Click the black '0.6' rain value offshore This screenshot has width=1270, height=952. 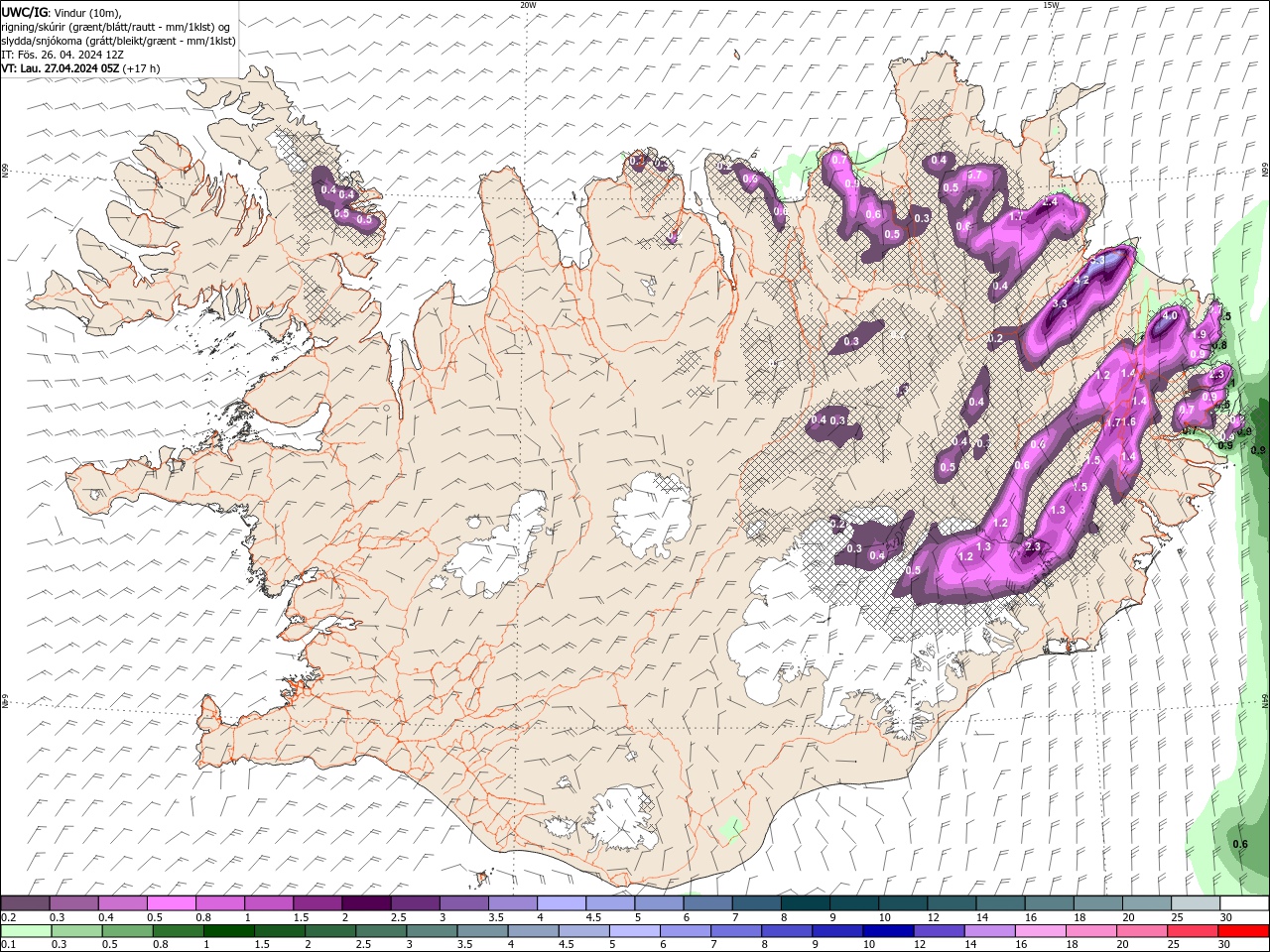[x=1240, y=844]
